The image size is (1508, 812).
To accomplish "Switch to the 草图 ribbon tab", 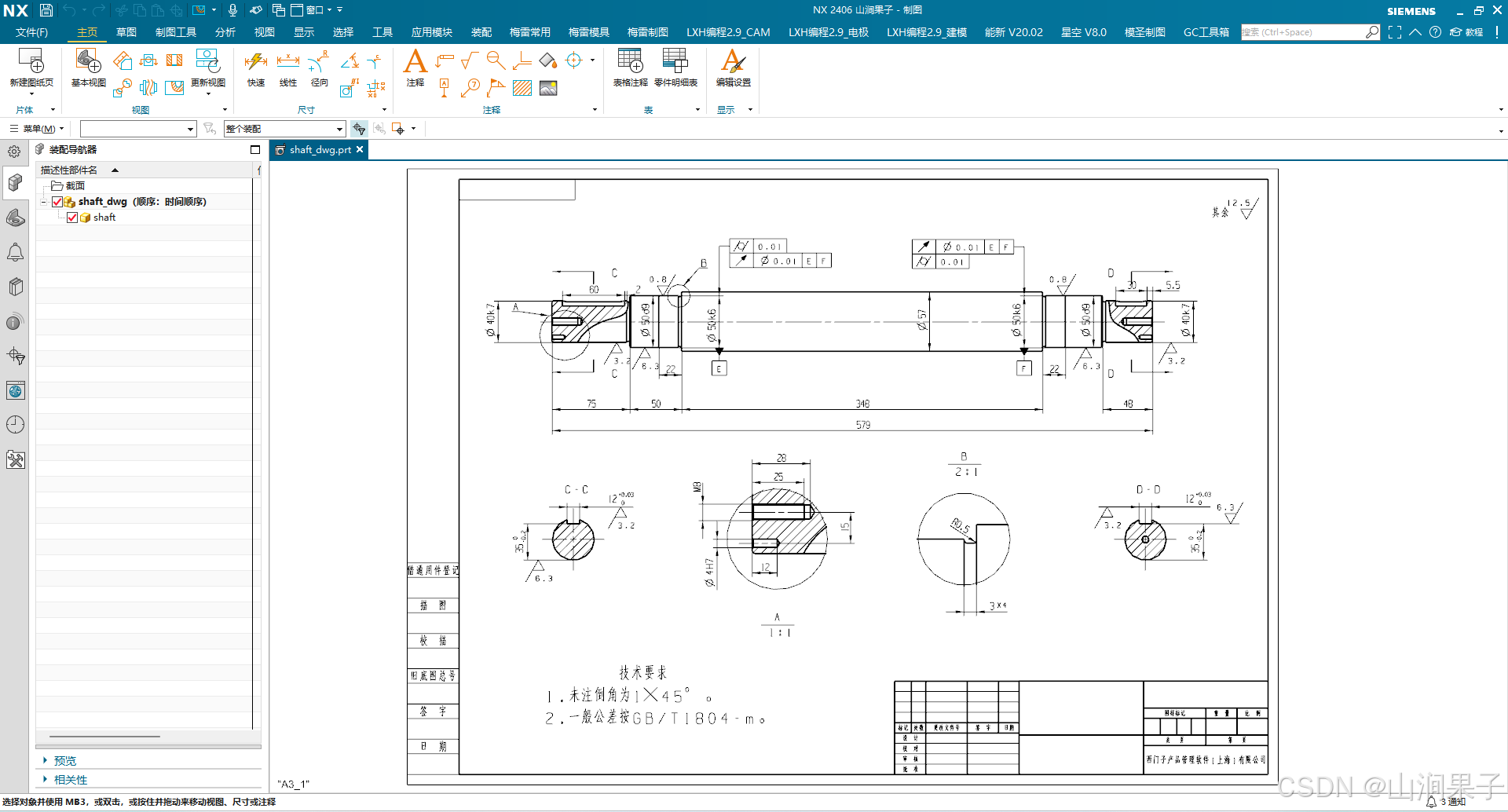I will tap(126, 32).
